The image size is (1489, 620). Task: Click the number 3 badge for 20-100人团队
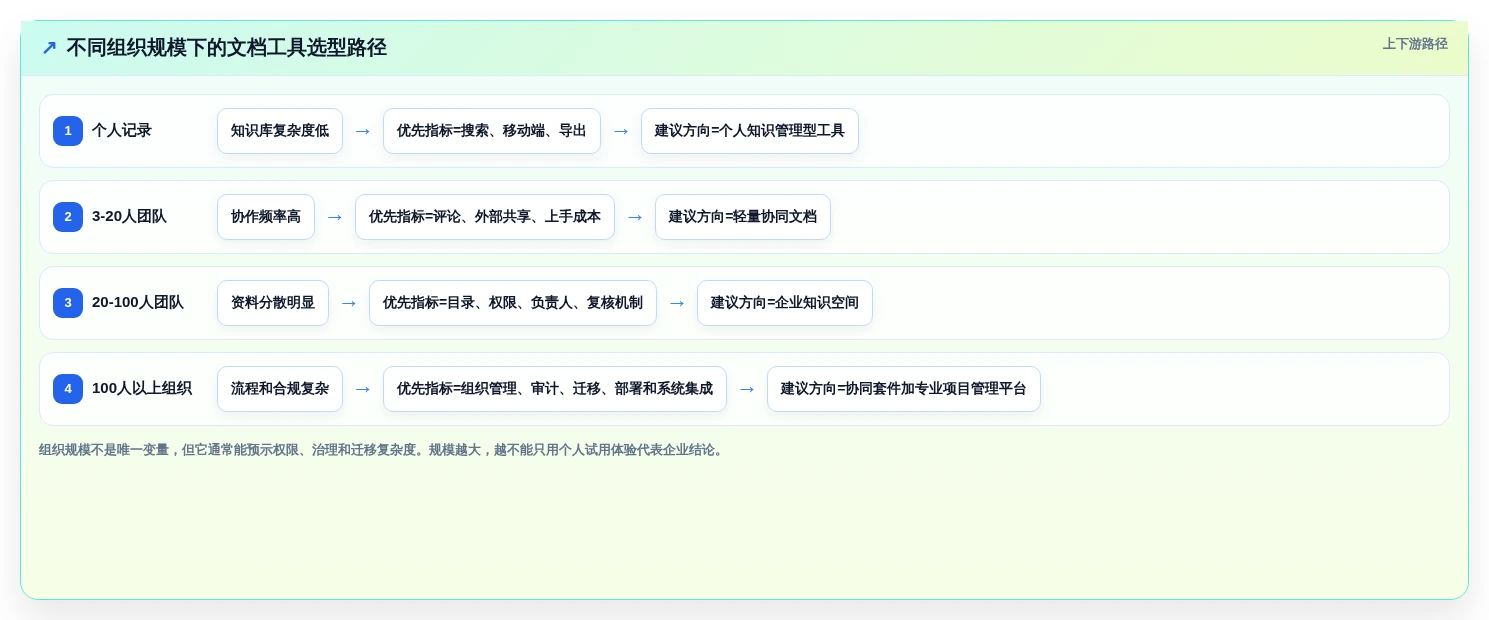coord(68,303)
